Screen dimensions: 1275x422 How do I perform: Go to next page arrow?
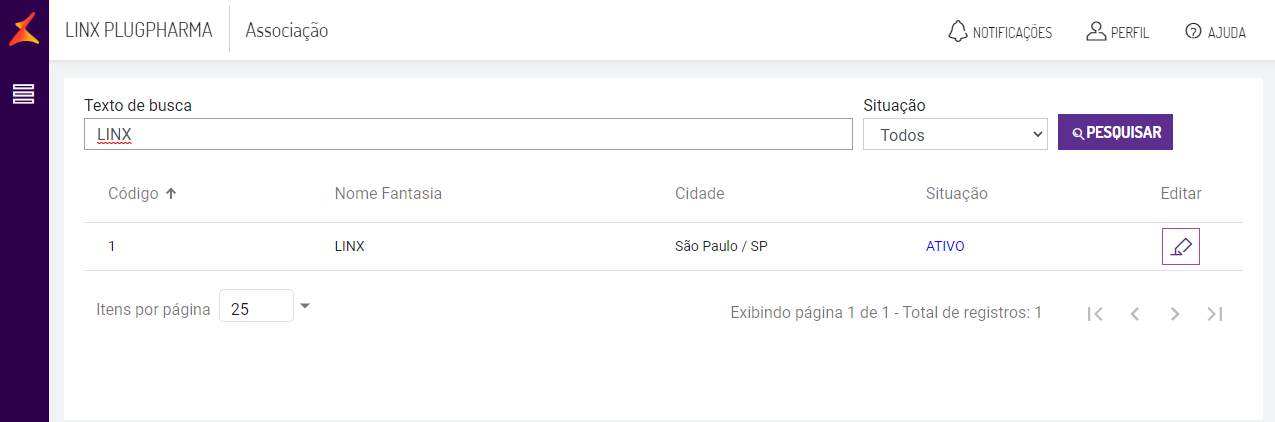pos(1175,313)
